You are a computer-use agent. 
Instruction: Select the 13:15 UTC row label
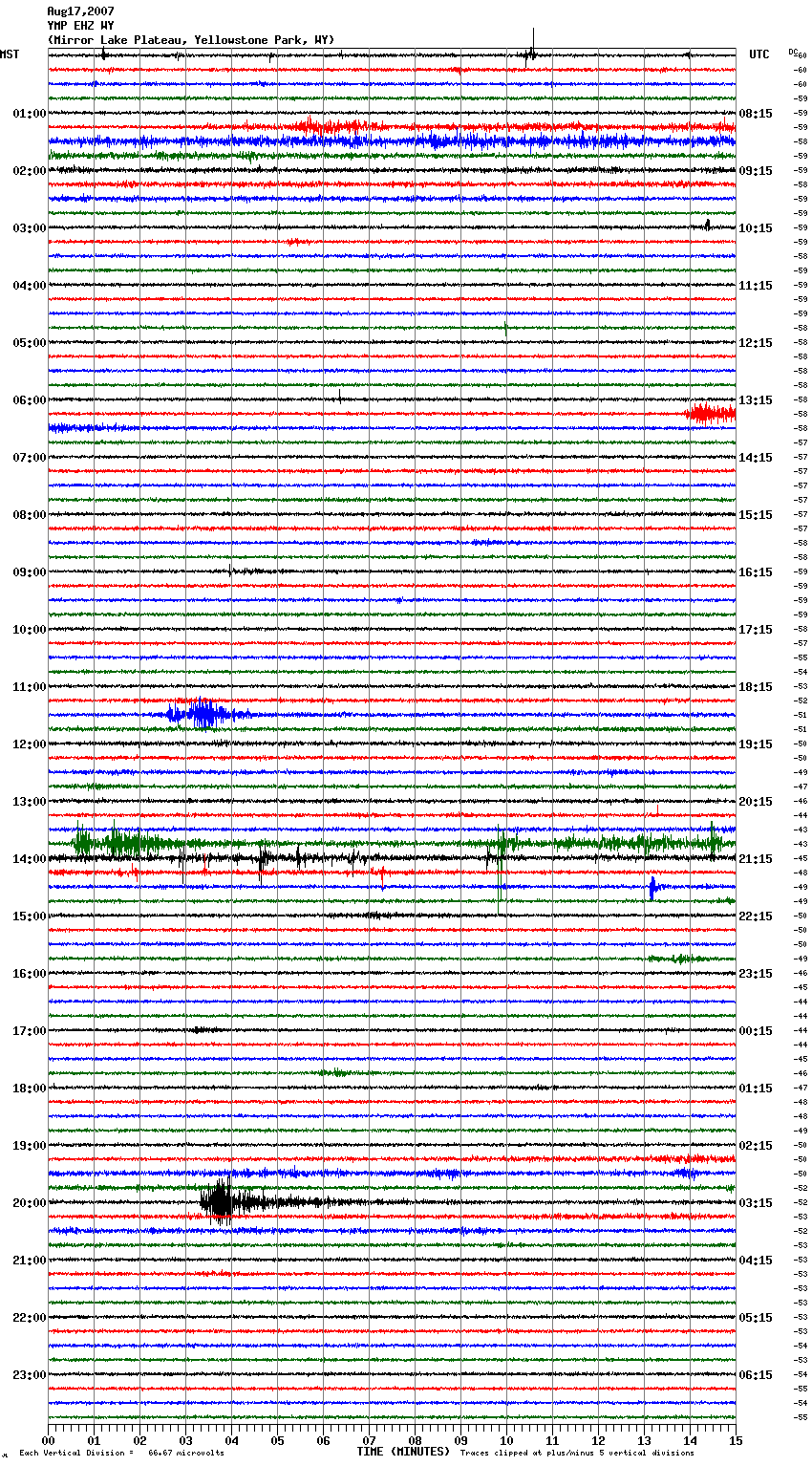coord(756,400)
